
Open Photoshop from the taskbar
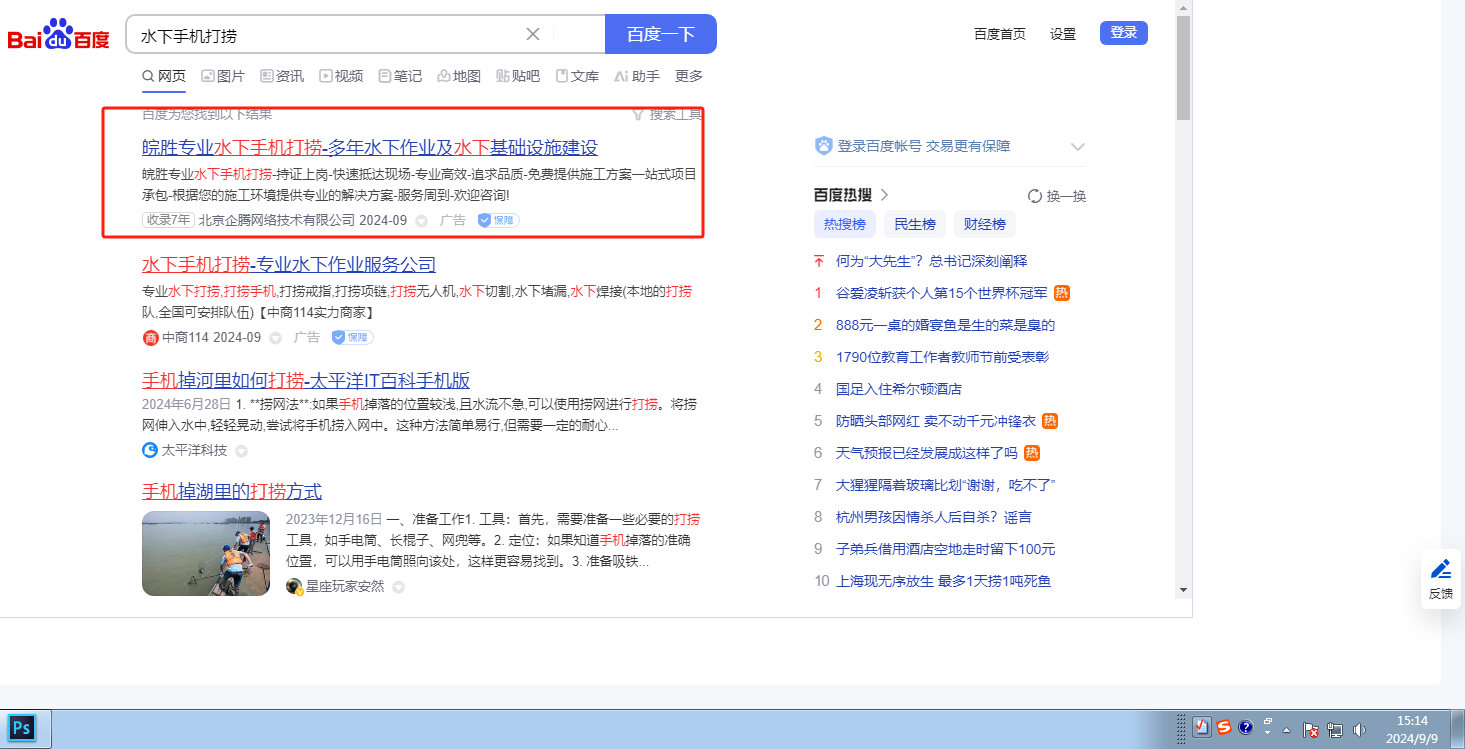(x=22, y=728)
